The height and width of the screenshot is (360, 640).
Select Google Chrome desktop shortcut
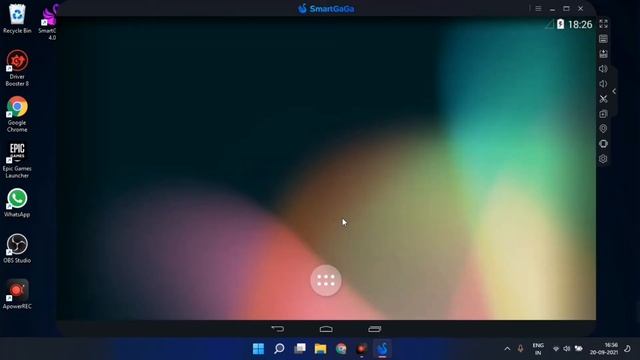coord(17,114)
